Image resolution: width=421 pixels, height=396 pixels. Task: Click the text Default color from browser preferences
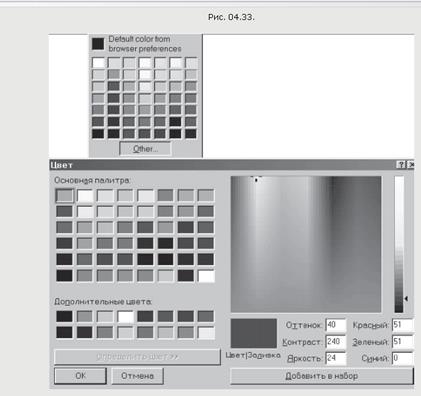[145, 44]
